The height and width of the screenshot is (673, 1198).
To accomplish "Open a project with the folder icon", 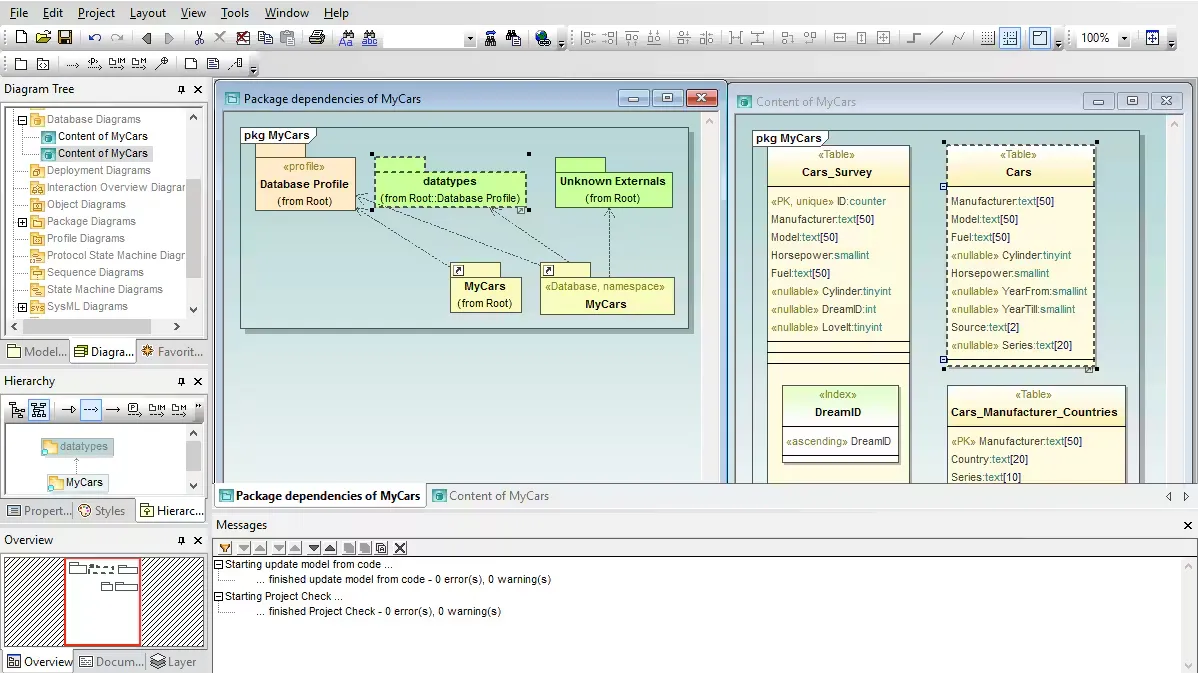I will tap(44, 37).
